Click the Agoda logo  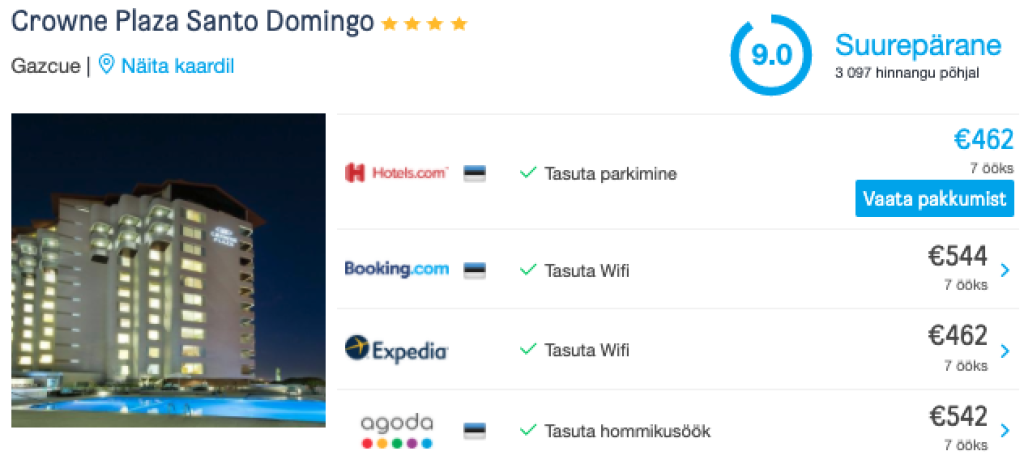coord(396,431)
